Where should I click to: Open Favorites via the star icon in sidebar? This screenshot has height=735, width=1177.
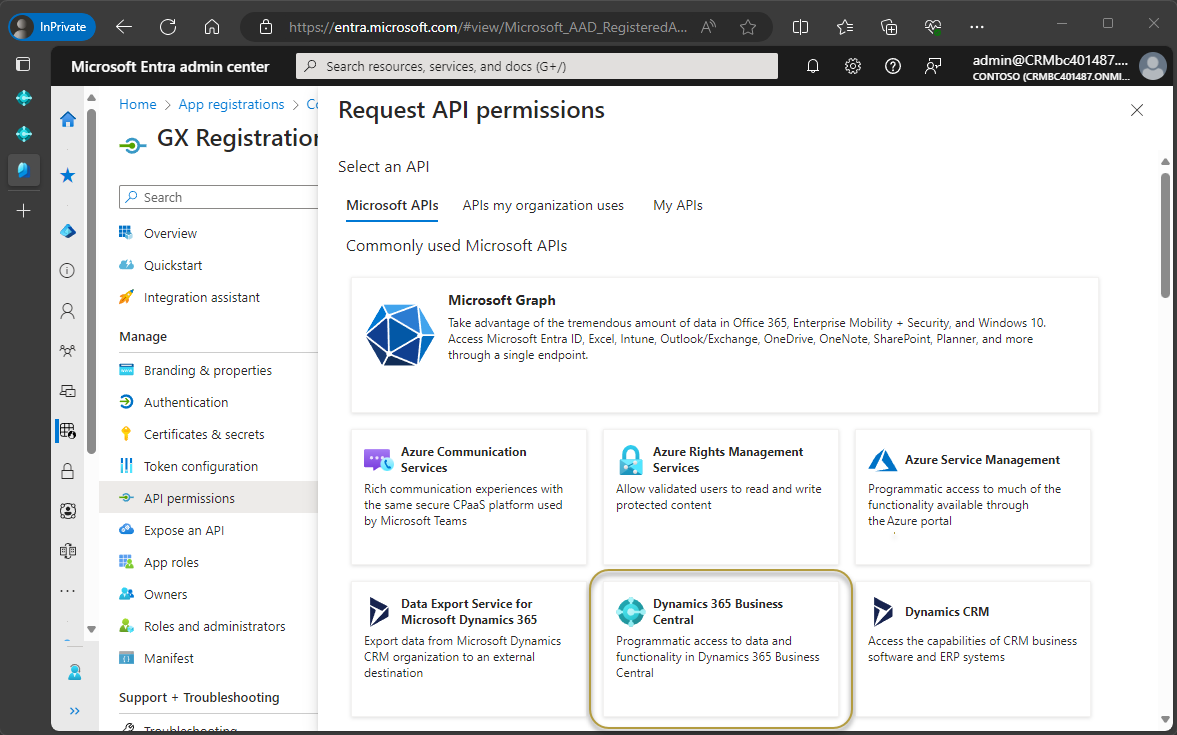[x=68, y=176]
